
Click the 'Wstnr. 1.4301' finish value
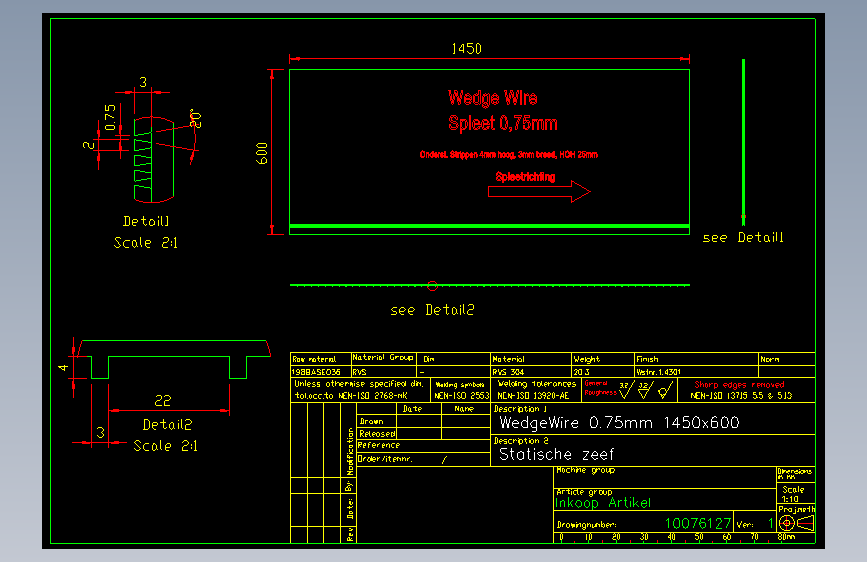(659, 372)
